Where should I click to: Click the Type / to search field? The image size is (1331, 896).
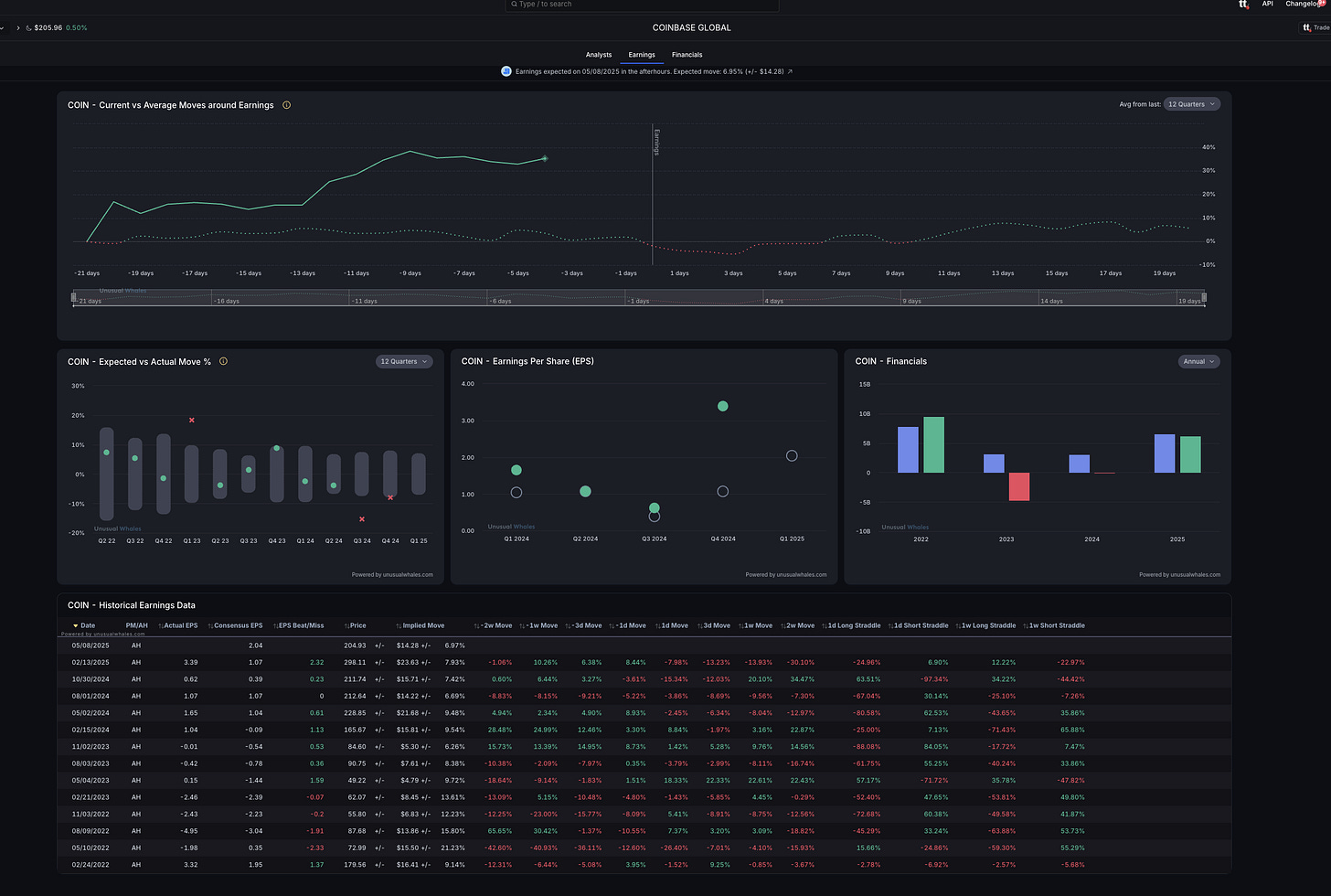[642, 5]
